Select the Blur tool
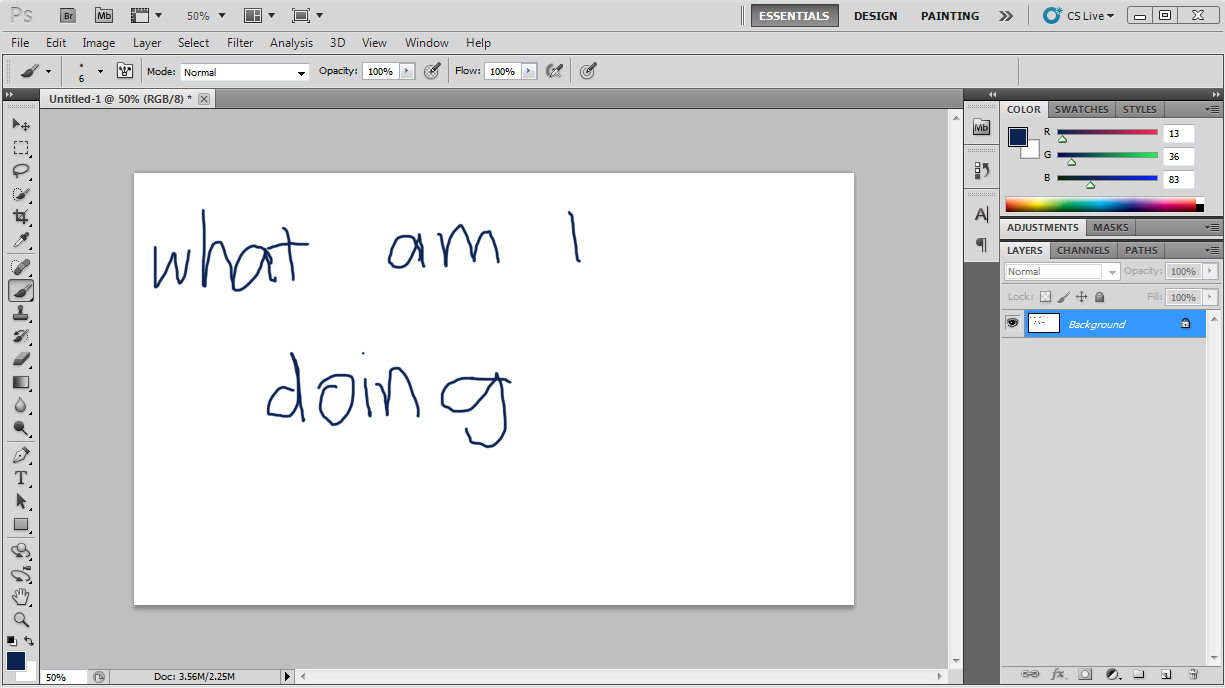 point(21,405)
